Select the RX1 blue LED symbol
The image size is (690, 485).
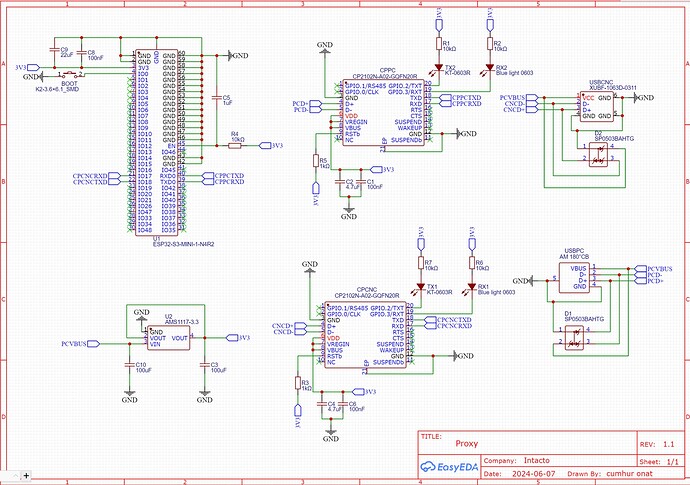coord(472,287)
